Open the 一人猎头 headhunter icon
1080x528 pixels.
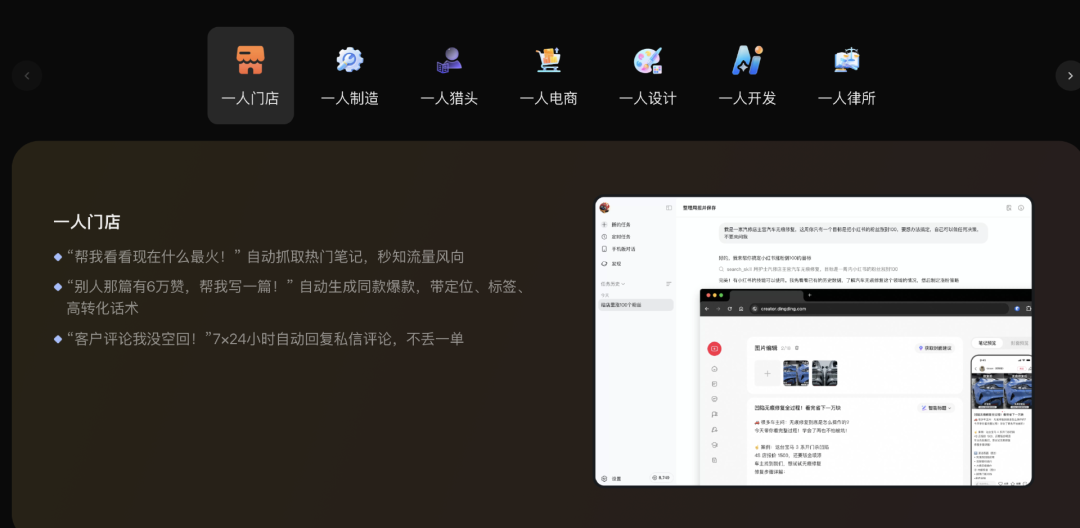click(449, 61)
